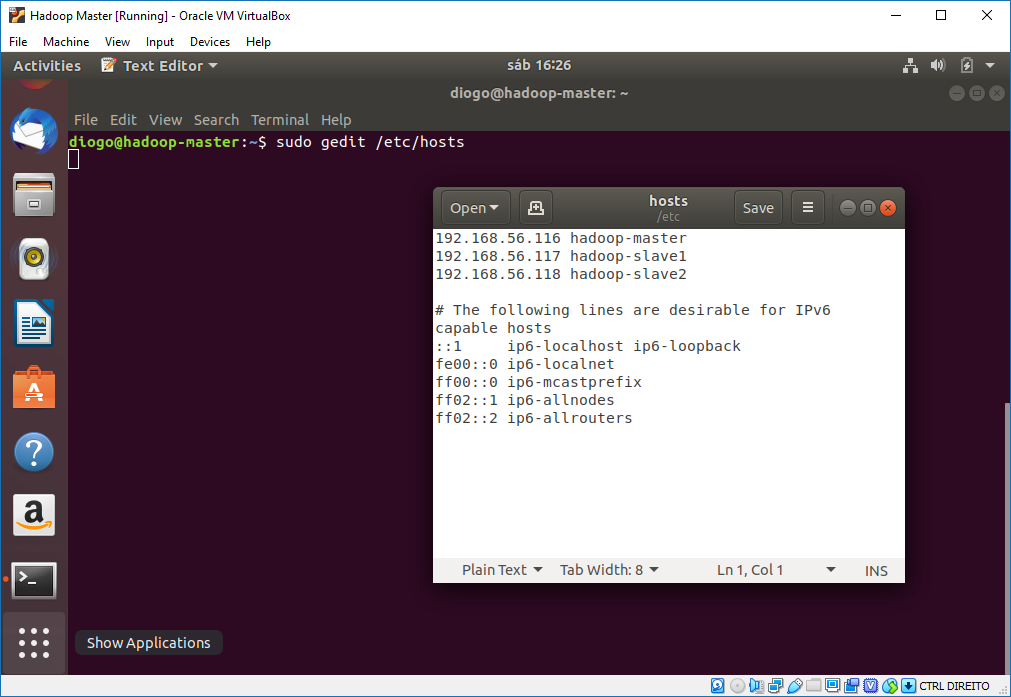Open the Devices menu in VirtualBox
1011x697 pixels.
(209, 42)
